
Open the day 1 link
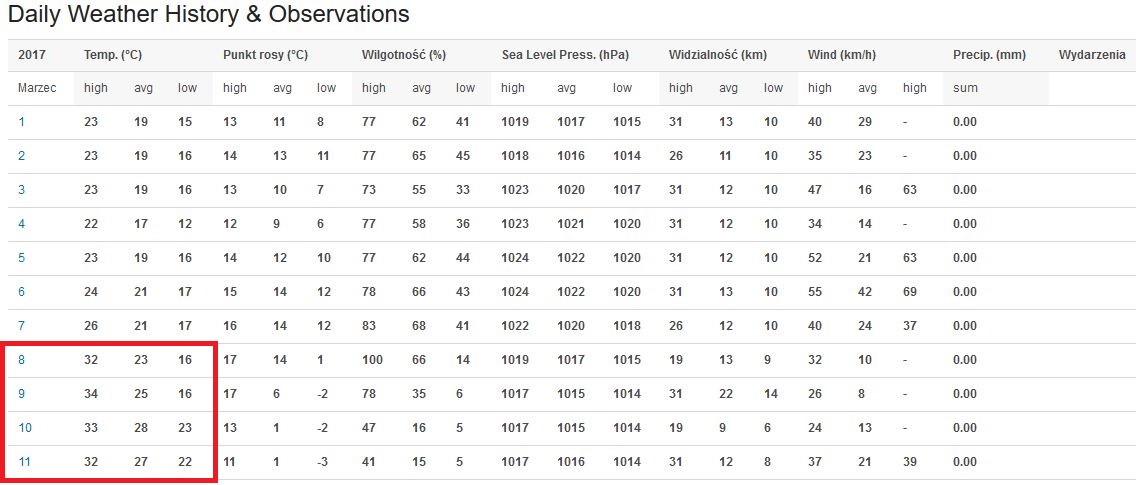[22, 122]
